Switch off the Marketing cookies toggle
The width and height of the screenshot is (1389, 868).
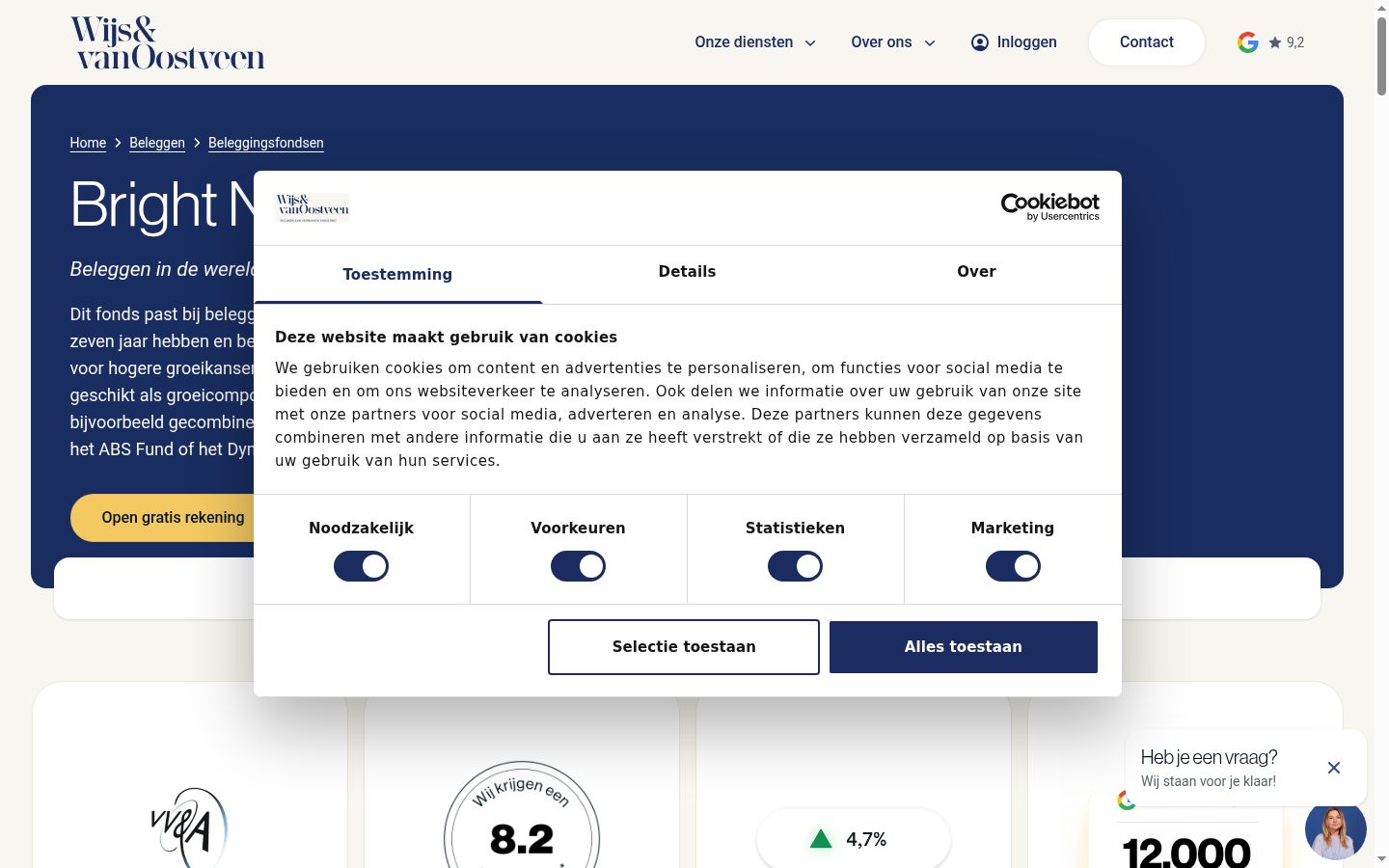(1013, 566)
